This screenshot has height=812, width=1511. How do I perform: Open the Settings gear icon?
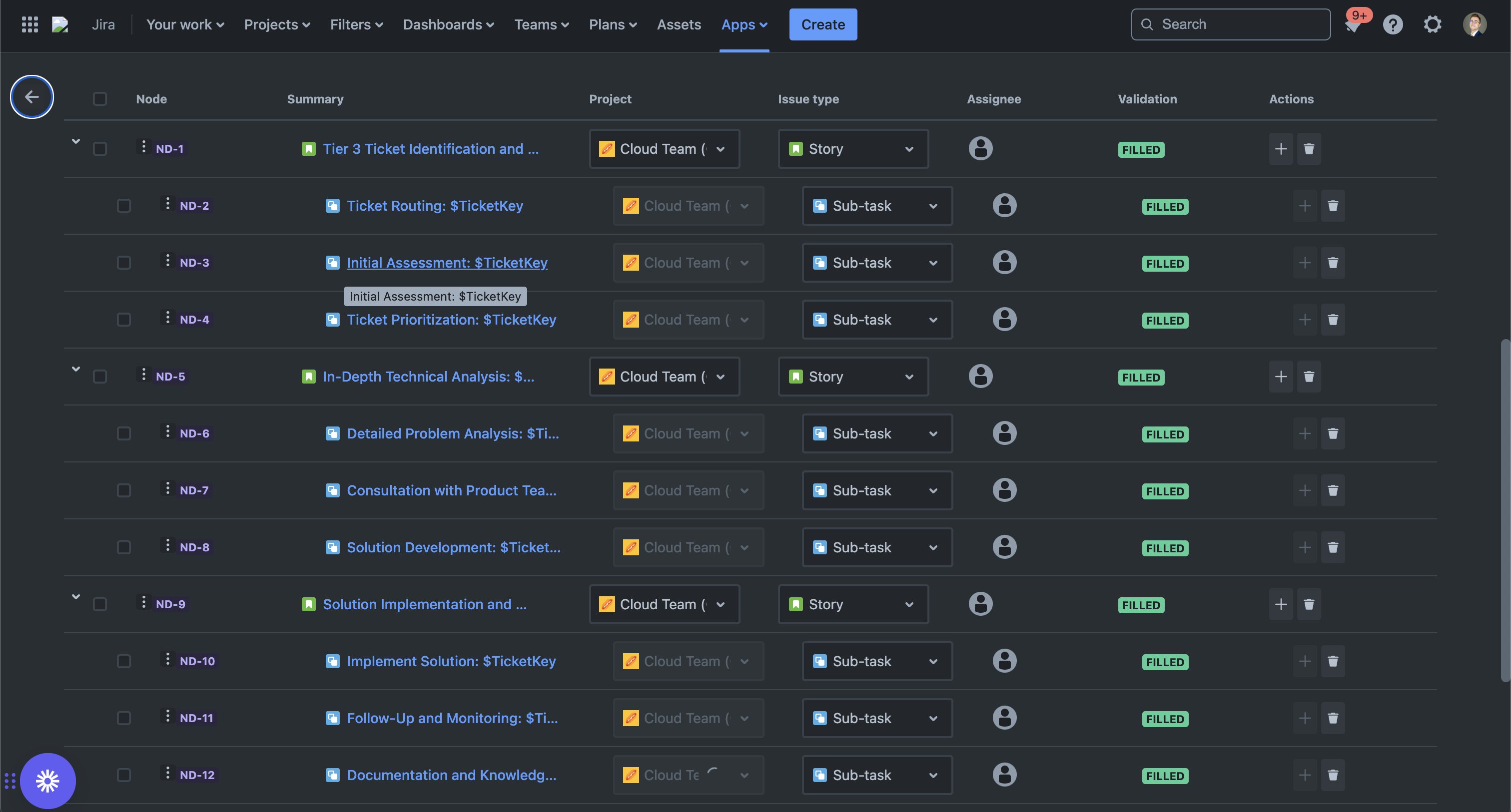[x=1432, y=24]
